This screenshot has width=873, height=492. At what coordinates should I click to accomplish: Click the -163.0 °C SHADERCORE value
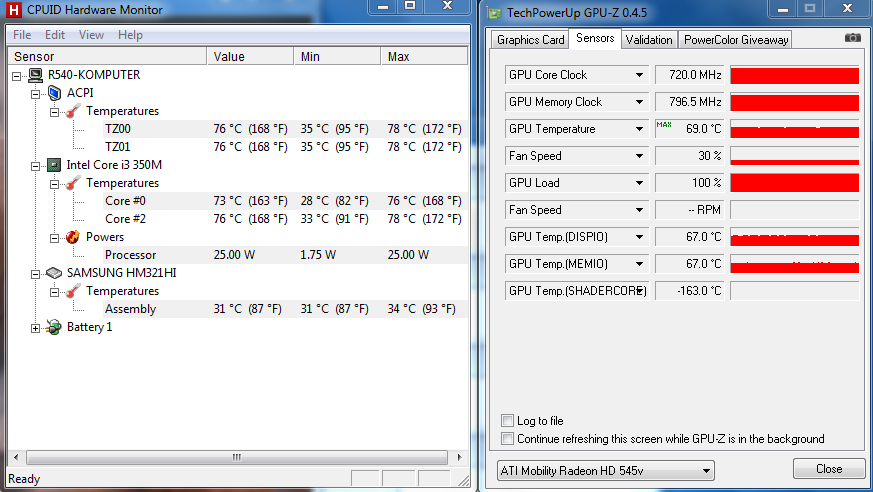[690, 291]
